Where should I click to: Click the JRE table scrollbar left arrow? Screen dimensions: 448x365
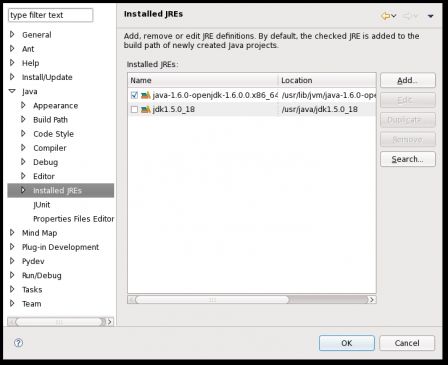coord(131,300)
